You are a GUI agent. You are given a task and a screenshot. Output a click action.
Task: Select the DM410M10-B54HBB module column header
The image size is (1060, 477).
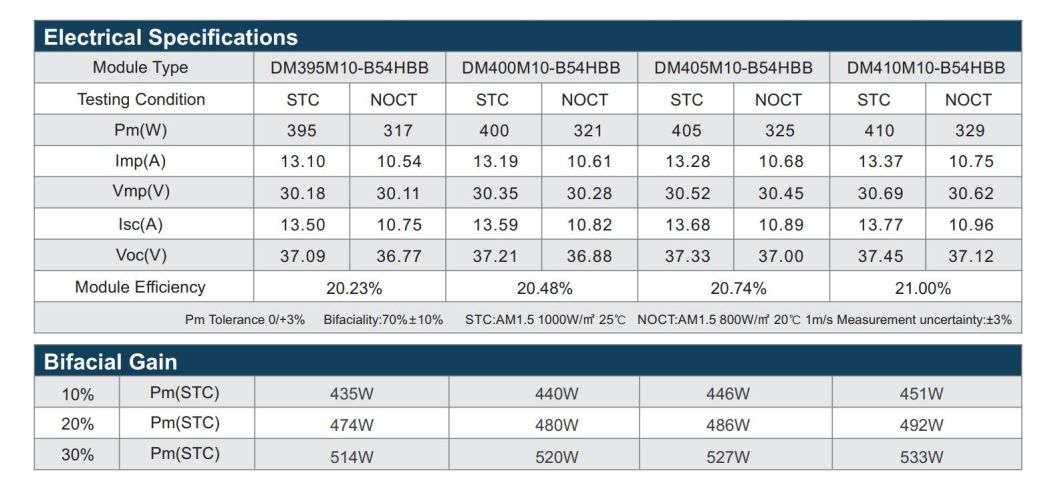click(925, 68)
